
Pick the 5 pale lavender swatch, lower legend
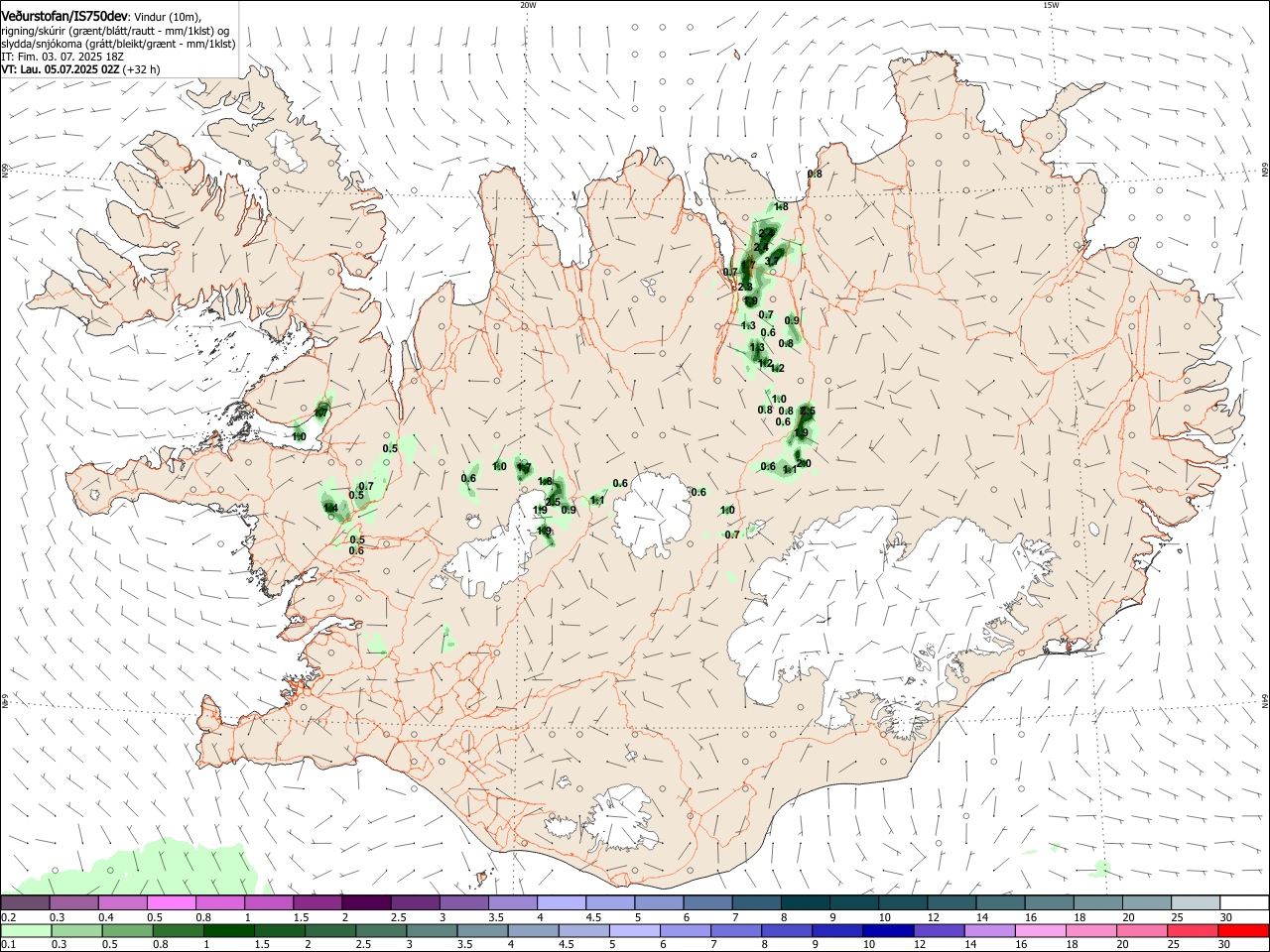634,930
